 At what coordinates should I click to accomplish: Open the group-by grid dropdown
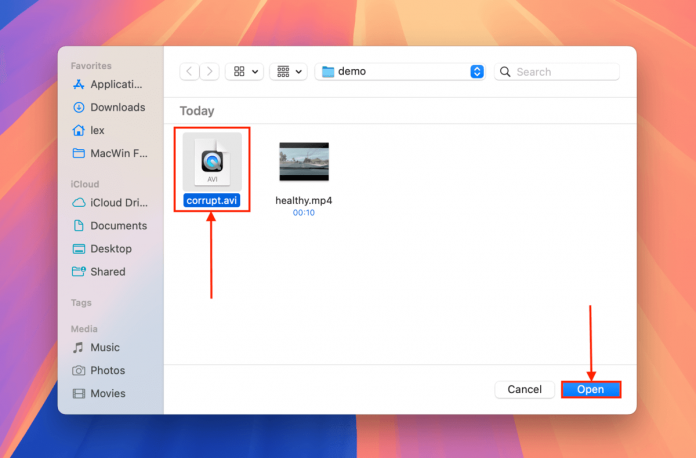click(x=288, y=72)
